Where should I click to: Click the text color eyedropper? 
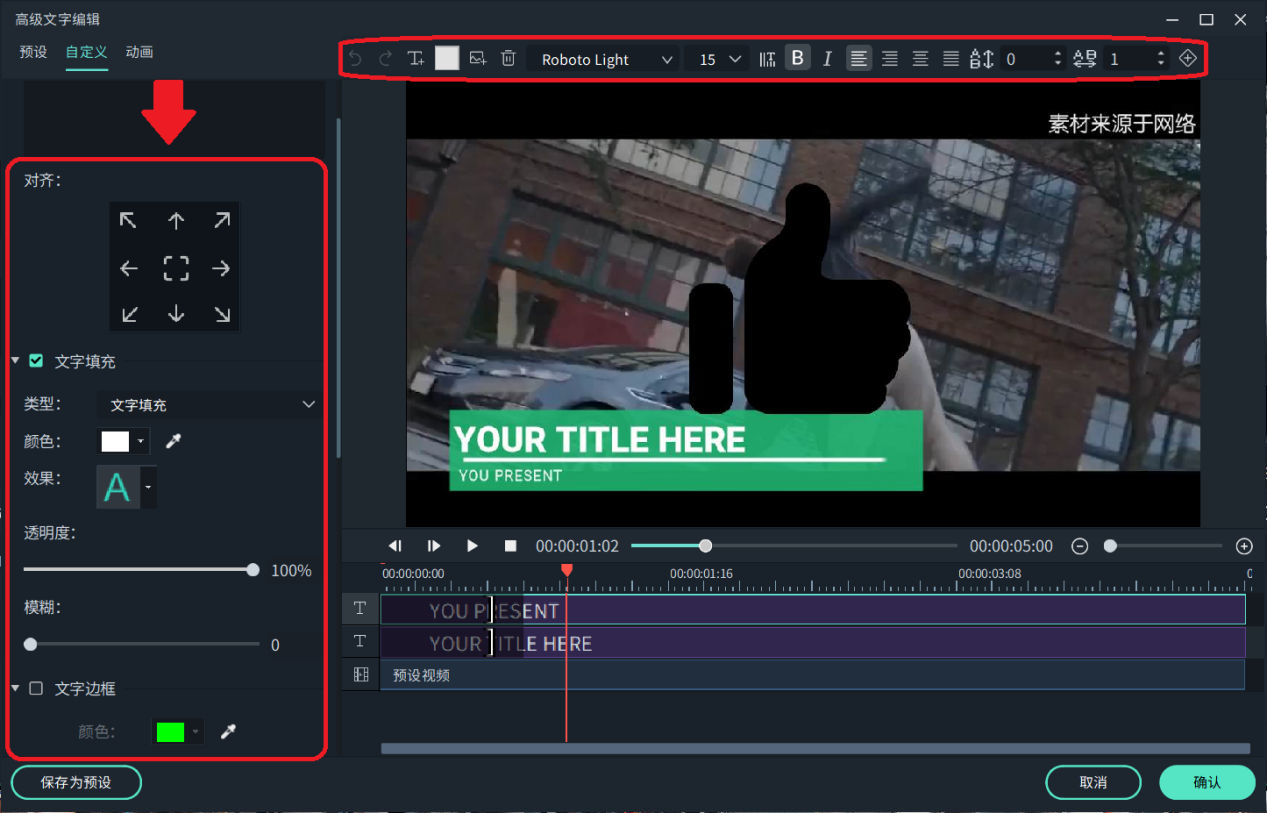coord(173,441)
